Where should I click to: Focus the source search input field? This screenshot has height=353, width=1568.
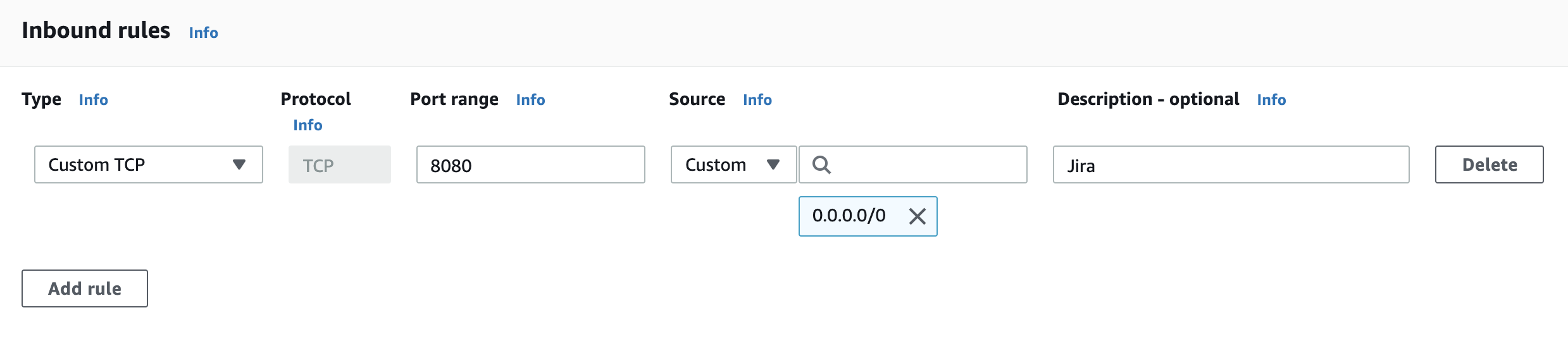pyautogui.click(x=912, y=164)
